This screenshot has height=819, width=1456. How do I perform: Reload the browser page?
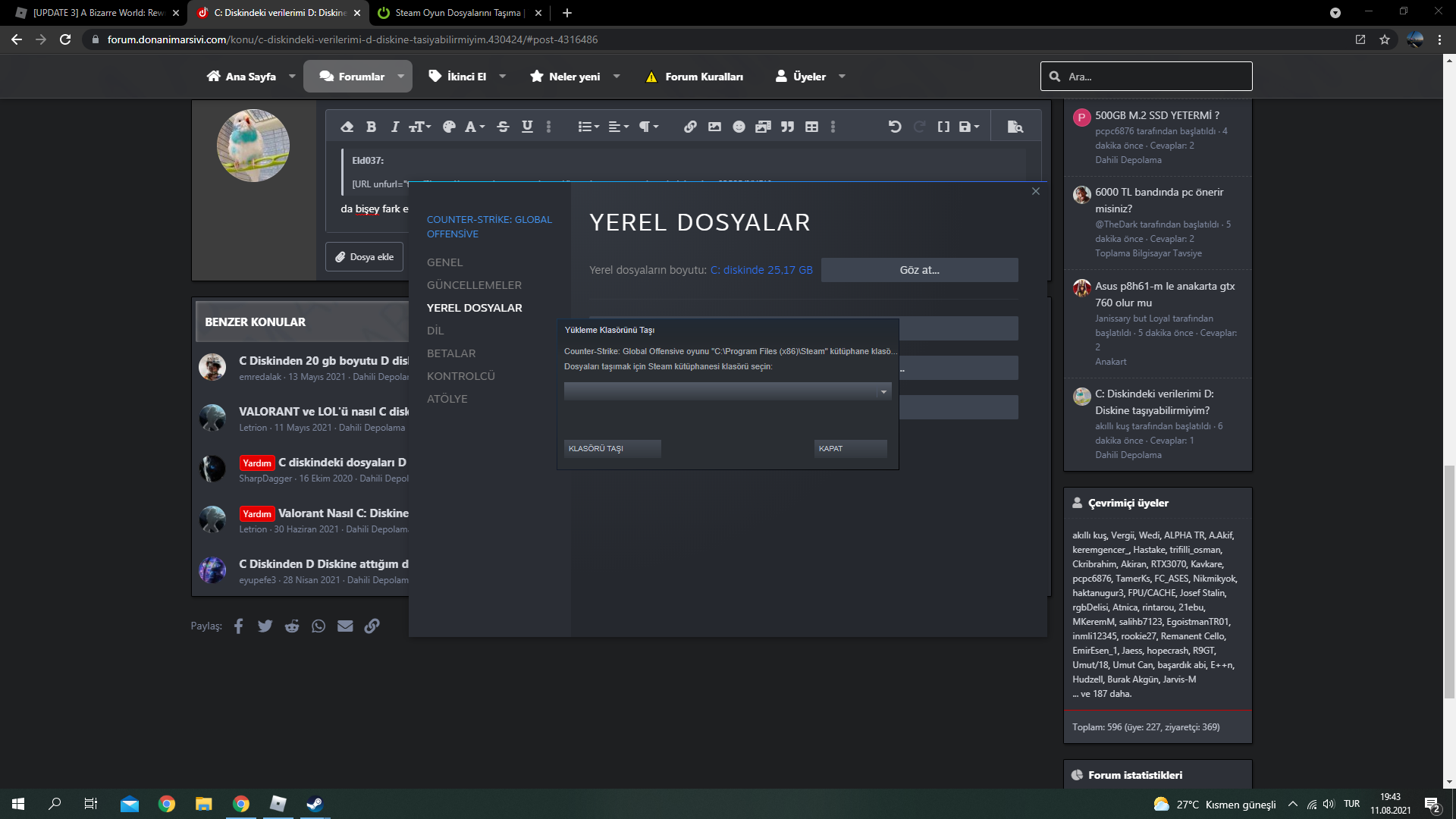click(65, 39)
